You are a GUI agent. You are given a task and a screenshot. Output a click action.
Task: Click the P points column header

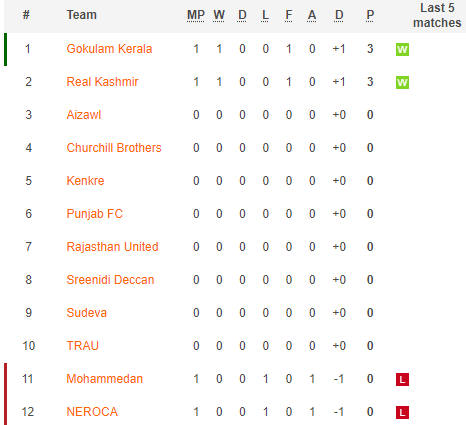pyautogui.click(x=370, y=15)
